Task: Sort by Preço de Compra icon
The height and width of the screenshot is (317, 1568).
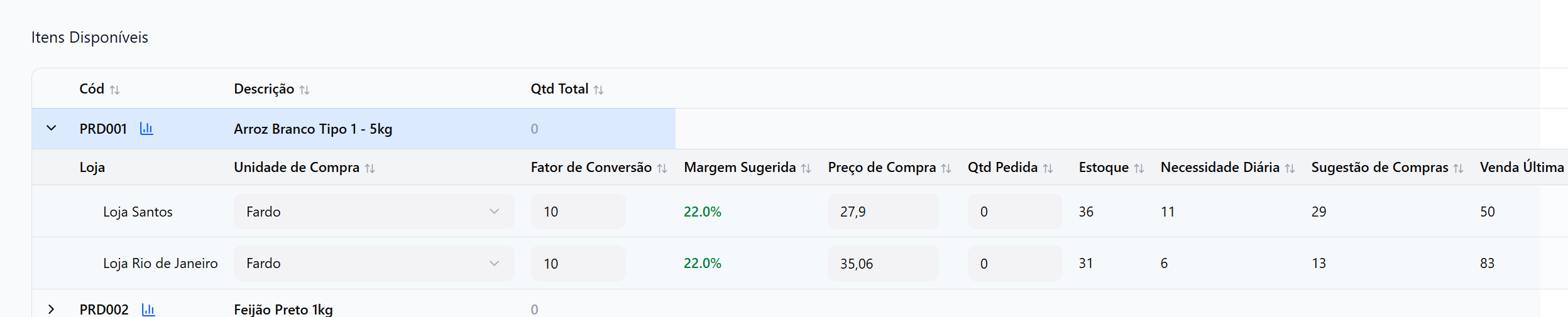Action: (946, 168)
